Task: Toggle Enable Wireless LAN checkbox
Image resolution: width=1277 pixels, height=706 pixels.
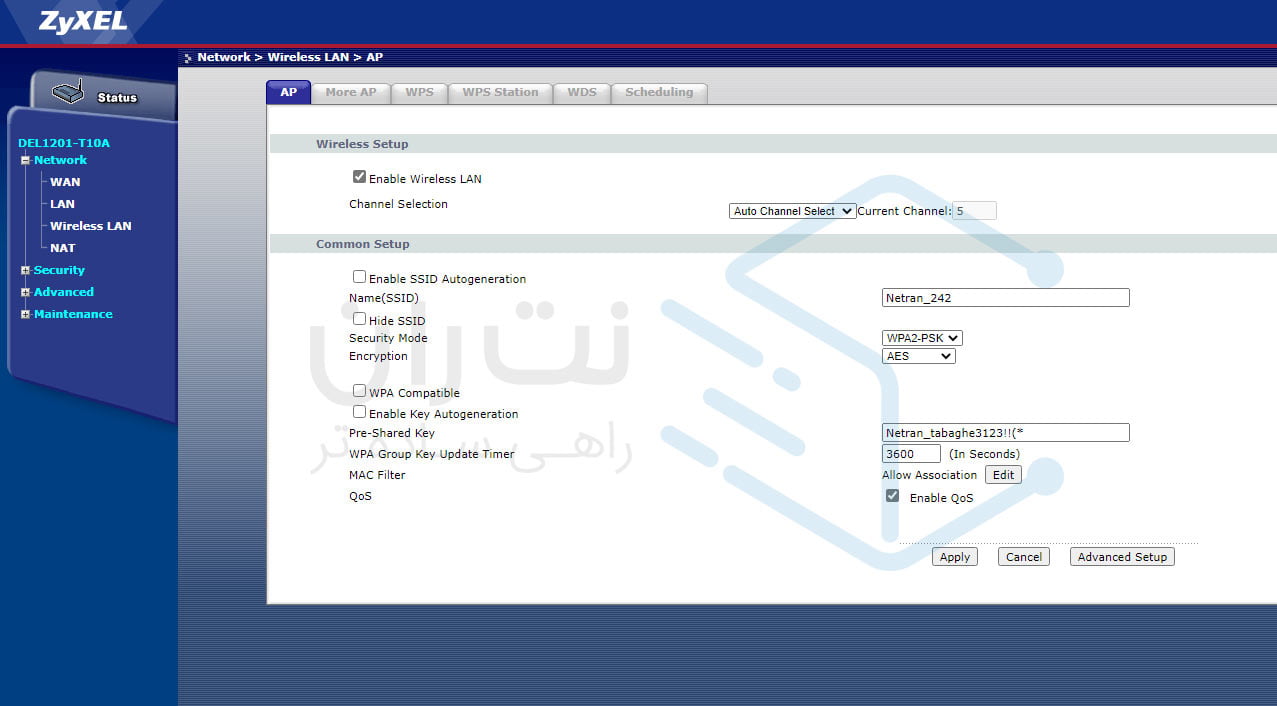Action: click(x=359, y=177)
